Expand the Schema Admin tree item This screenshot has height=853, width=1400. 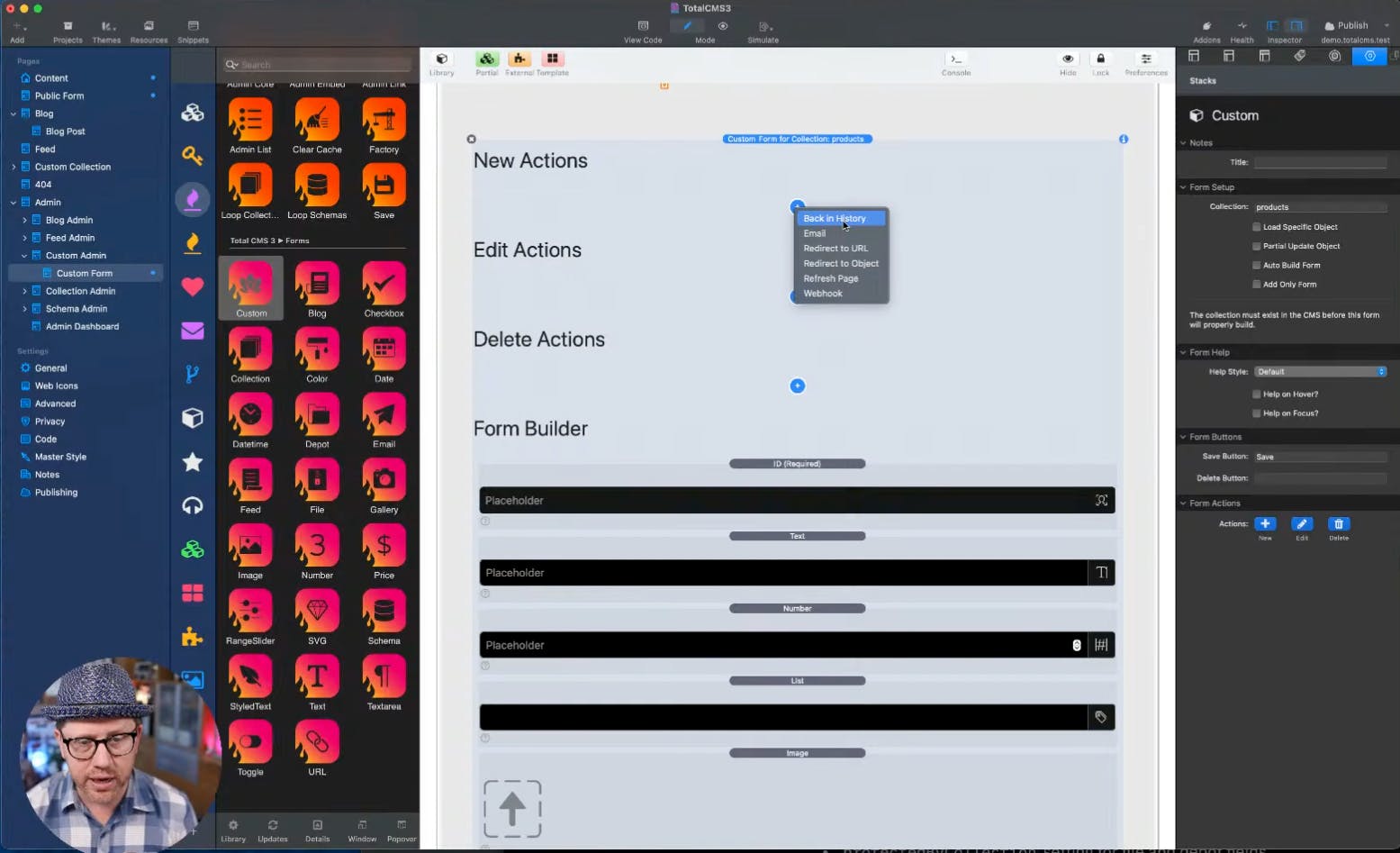tap(24, 309)
